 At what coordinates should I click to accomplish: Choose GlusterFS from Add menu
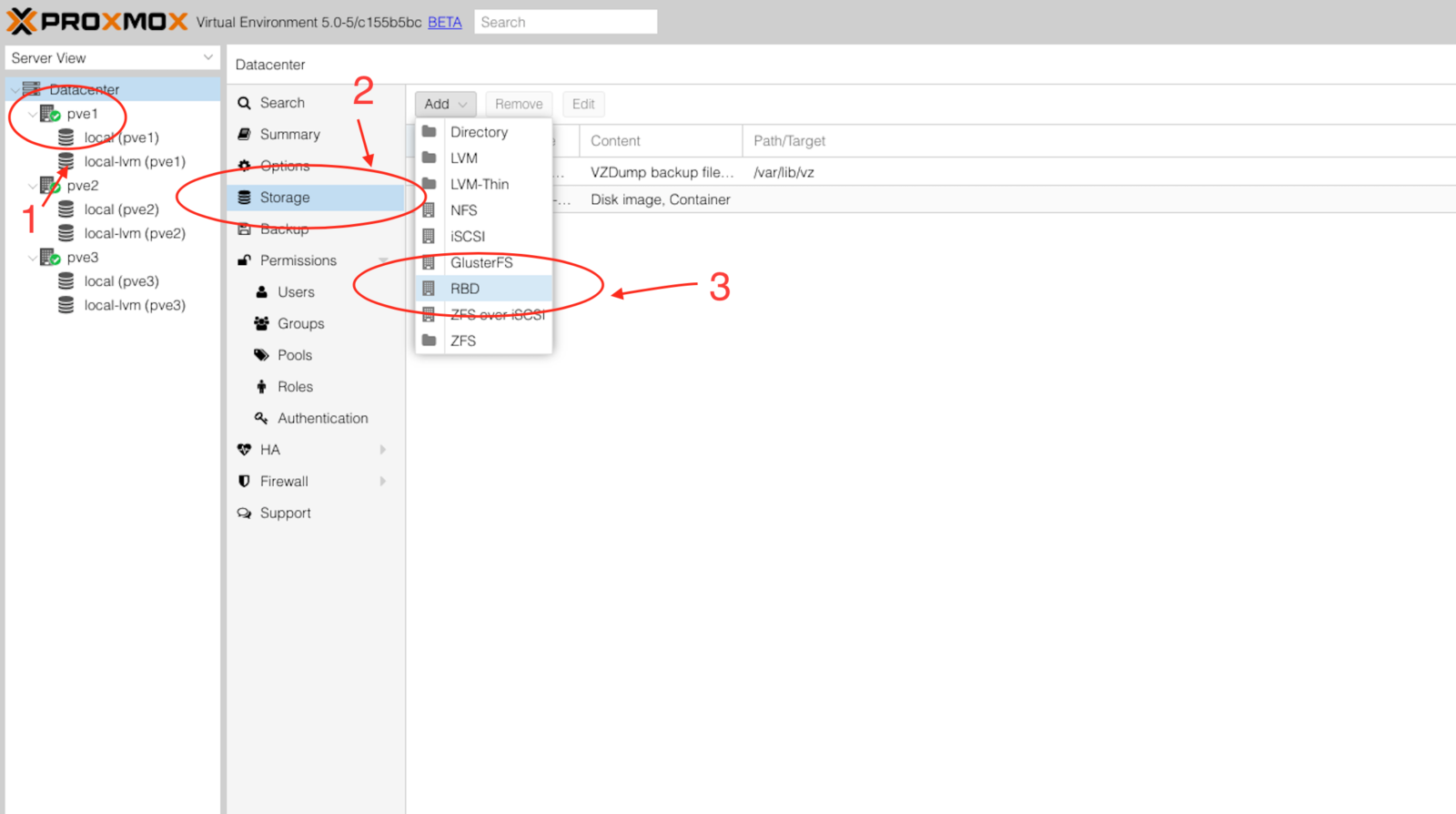tap(484, 263)
